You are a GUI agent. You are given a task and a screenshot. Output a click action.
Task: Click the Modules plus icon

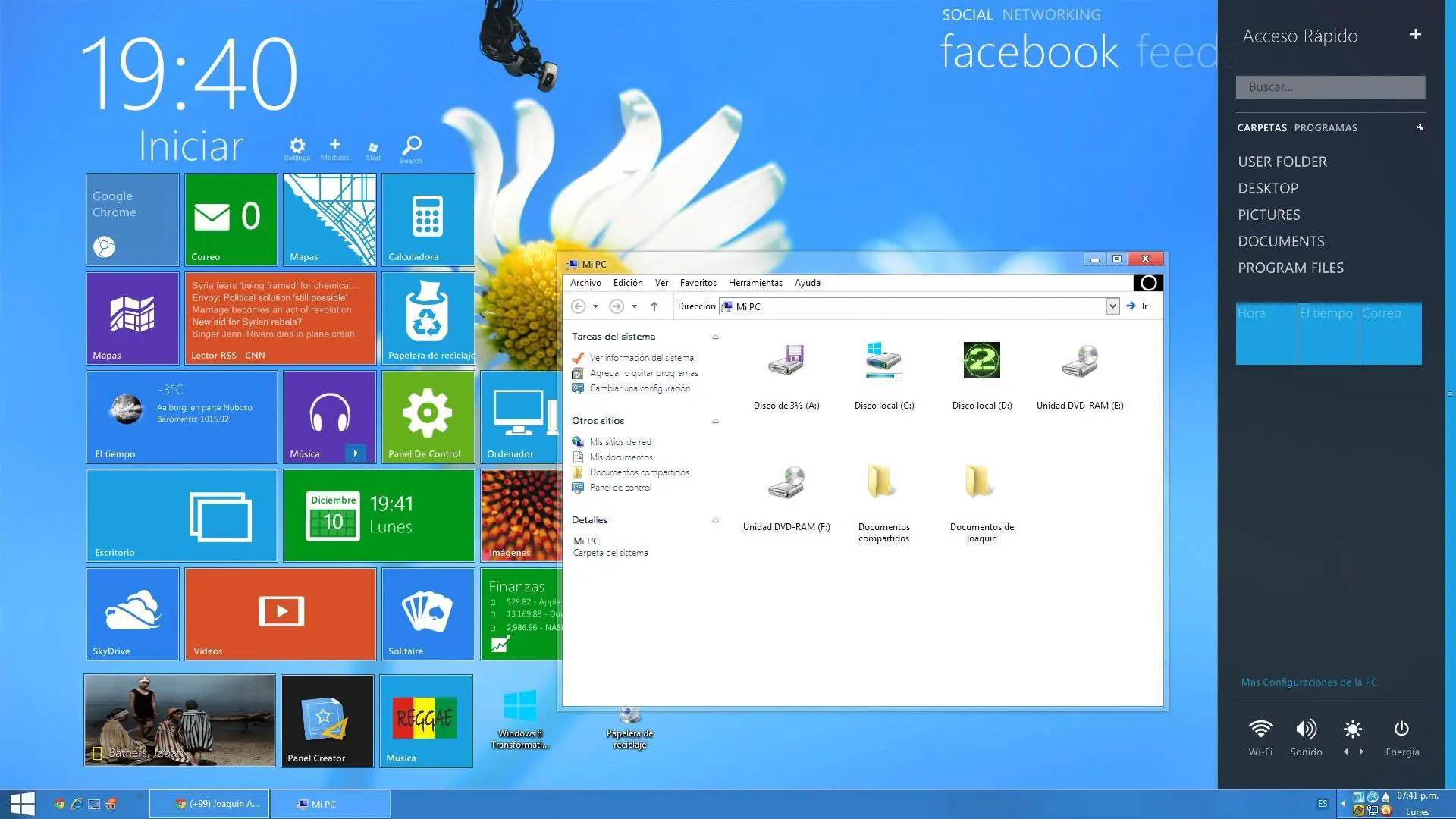click(x=334, y=148)
